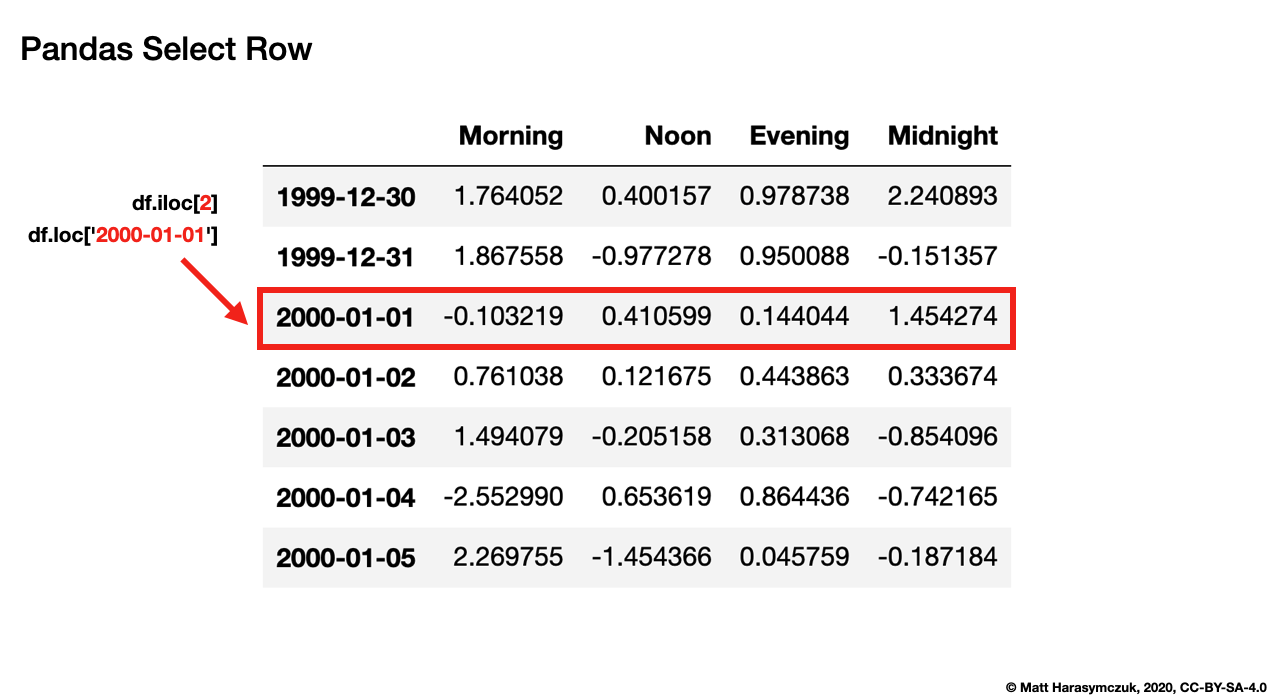Click the Evening column header

pyautogui.click(x=798, y=136)
